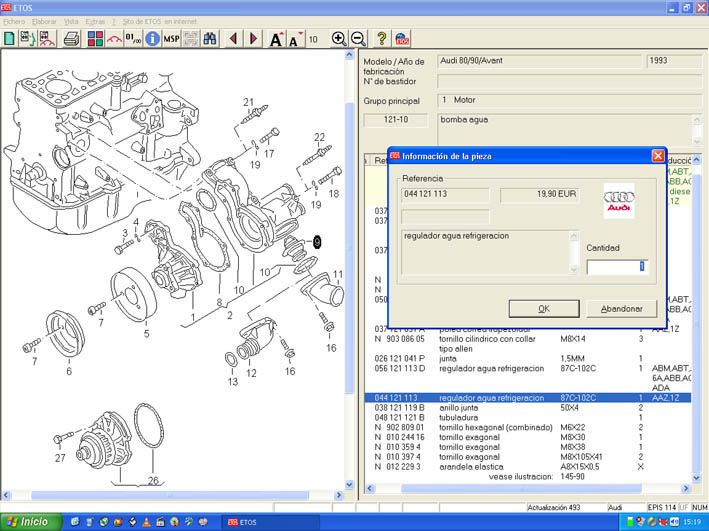Open the ? help menu

[114, 21]
